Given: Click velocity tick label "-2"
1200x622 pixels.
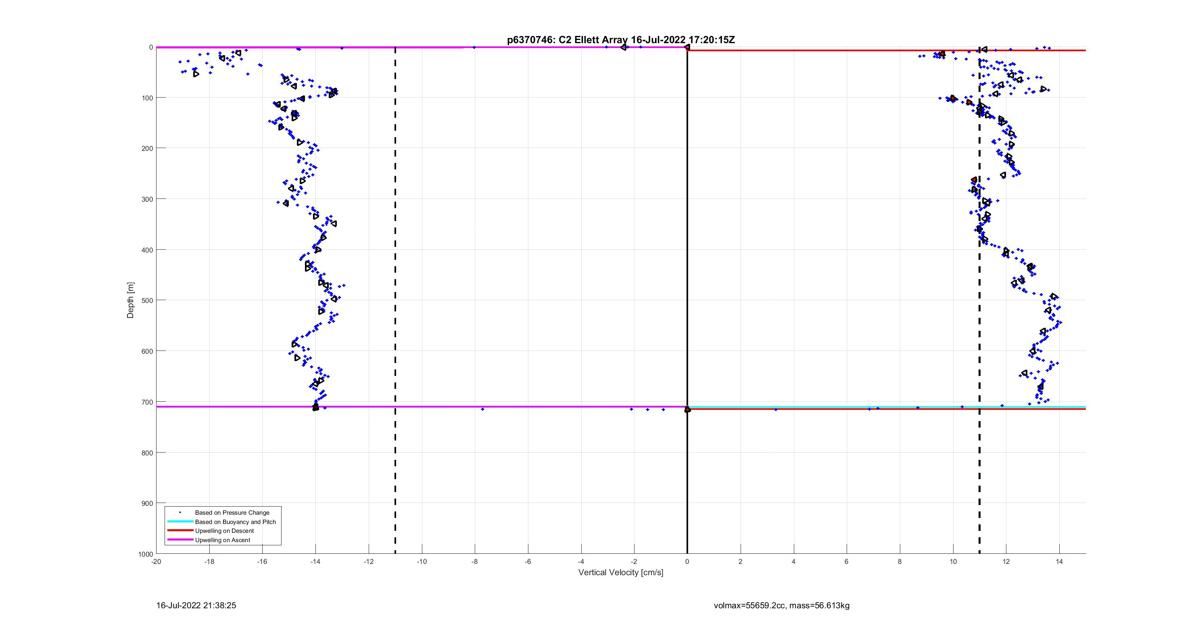Looking at the screenshot, I should (x=634, y=562).
